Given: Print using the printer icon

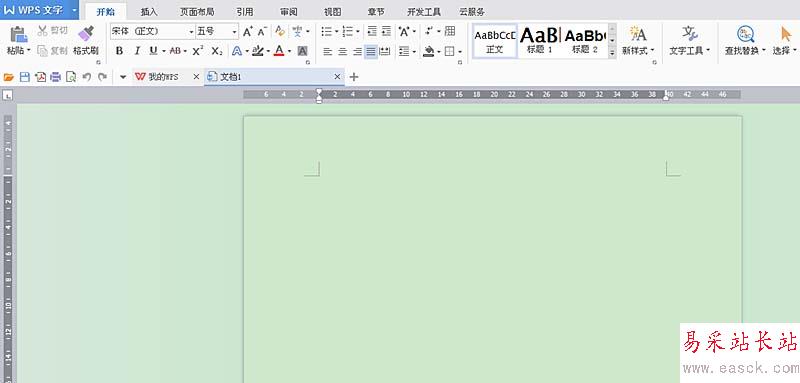Looking at the screenshot, I should (56, 77).
